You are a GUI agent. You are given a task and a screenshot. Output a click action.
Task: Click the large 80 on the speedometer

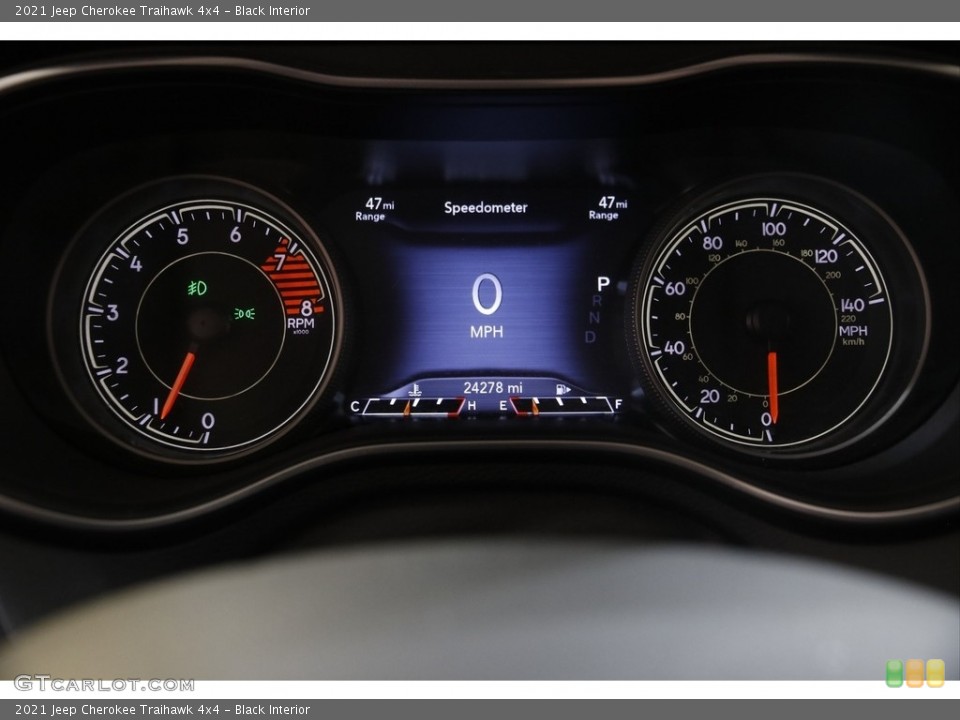click(x=712, y=243)
